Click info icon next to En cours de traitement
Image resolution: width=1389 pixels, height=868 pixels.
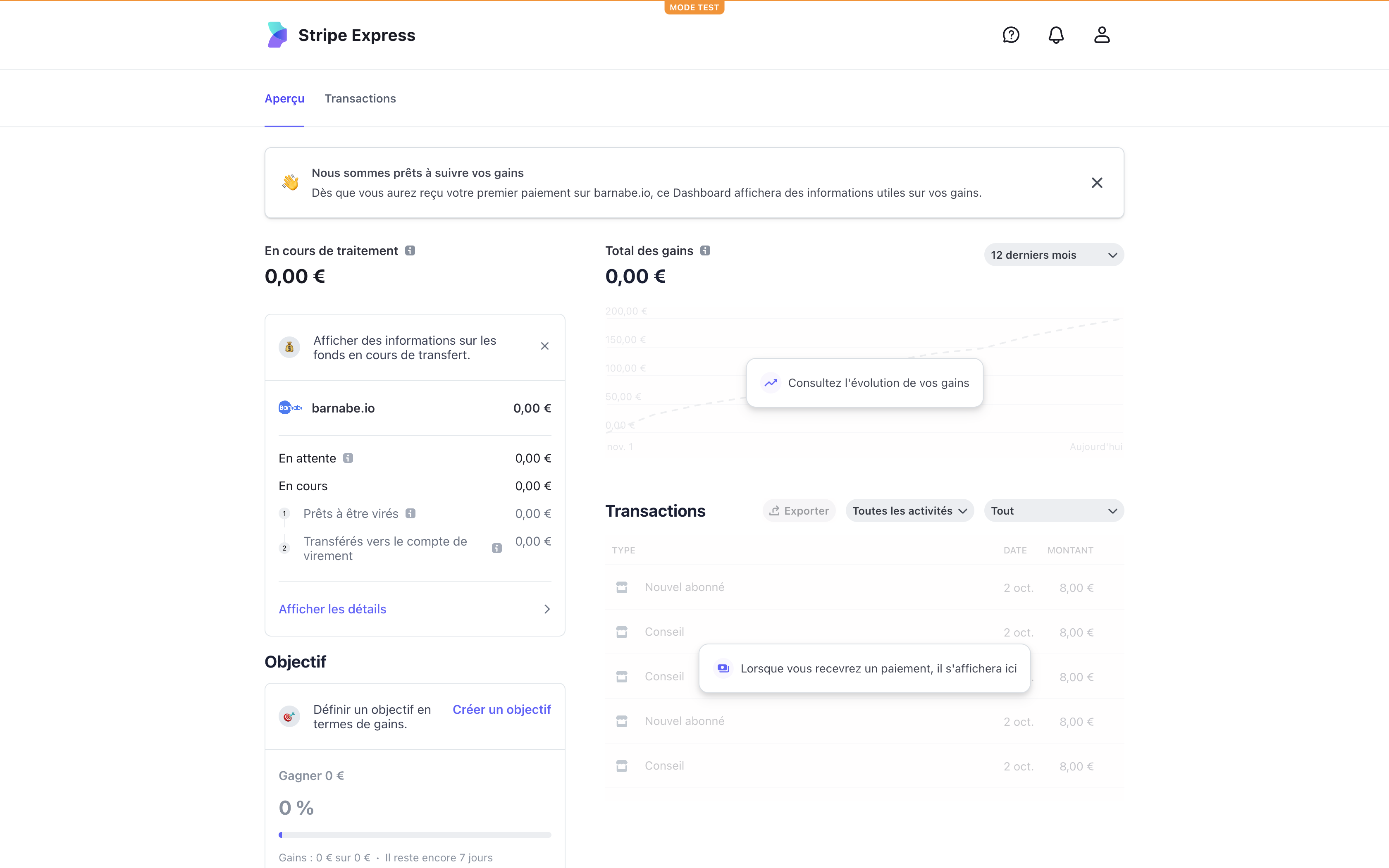410,251
